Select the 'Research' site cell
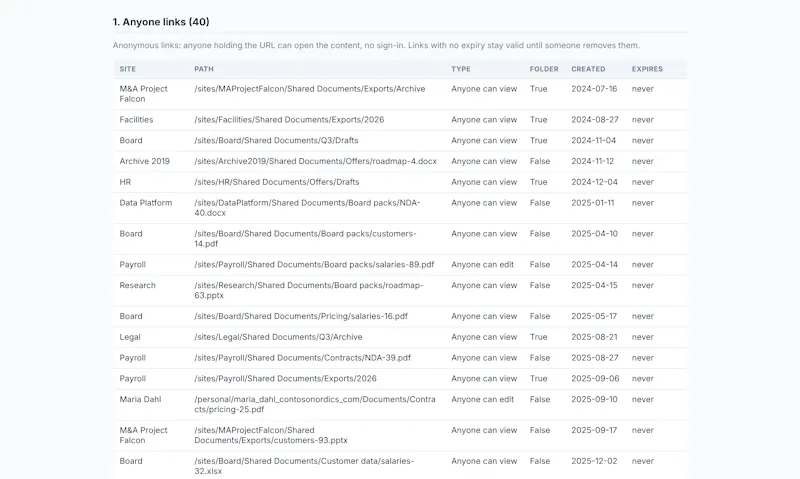 coord(137,286)
